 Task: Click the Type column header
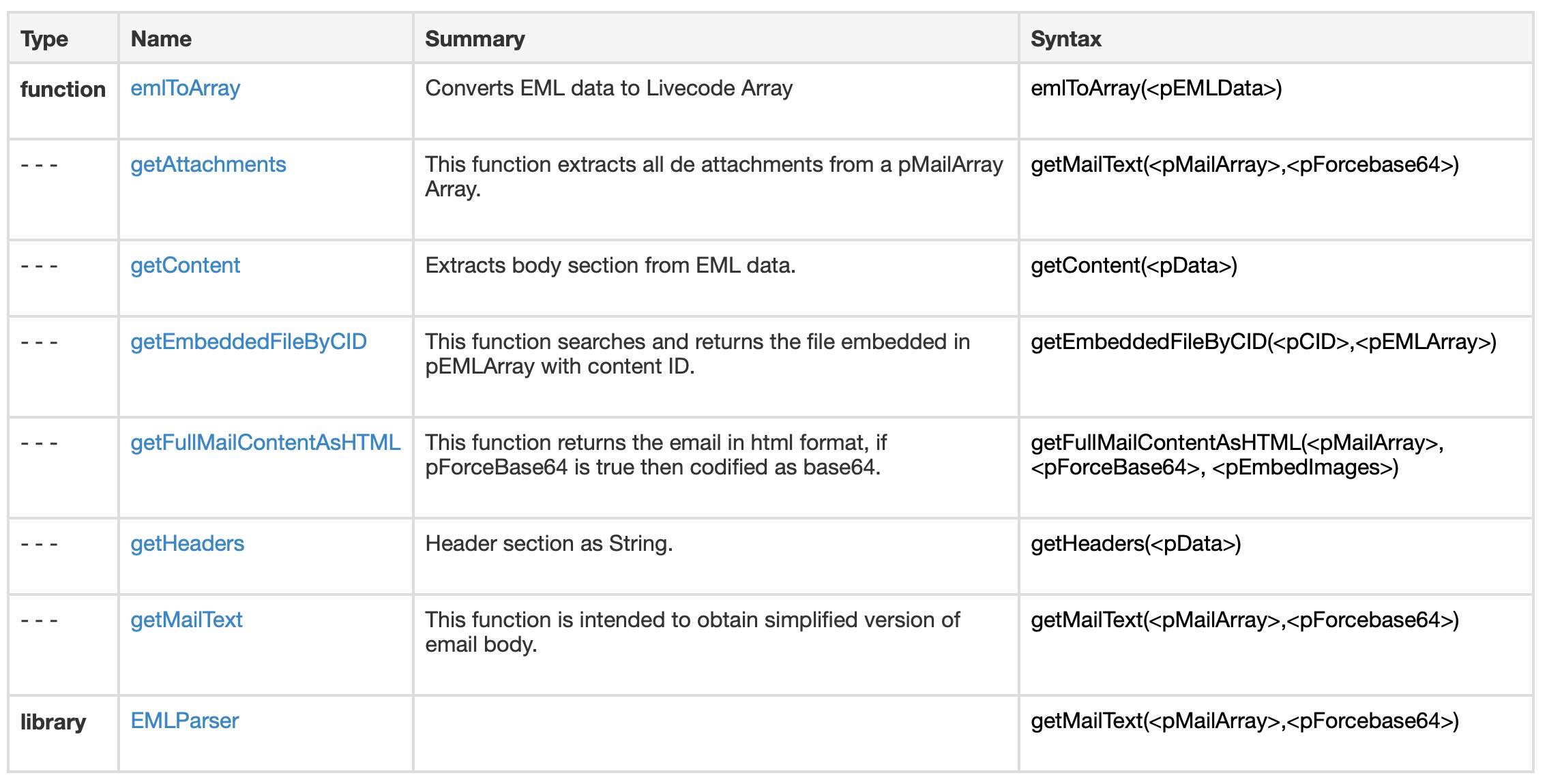tap(44, 40)
